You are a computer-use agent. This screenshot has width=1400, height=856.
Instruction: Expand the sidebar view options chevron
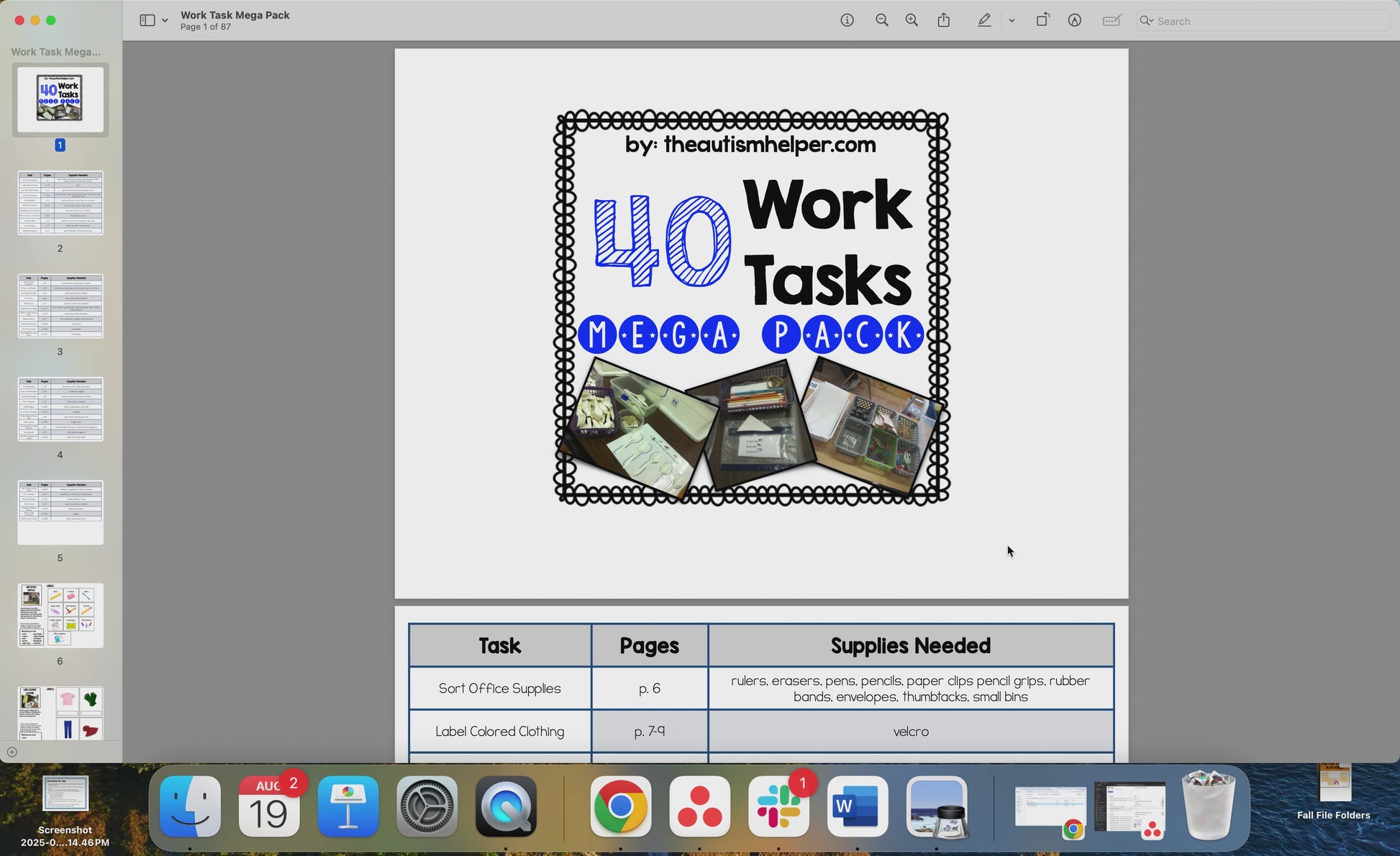pyautogui.click(x=165, y=21)
